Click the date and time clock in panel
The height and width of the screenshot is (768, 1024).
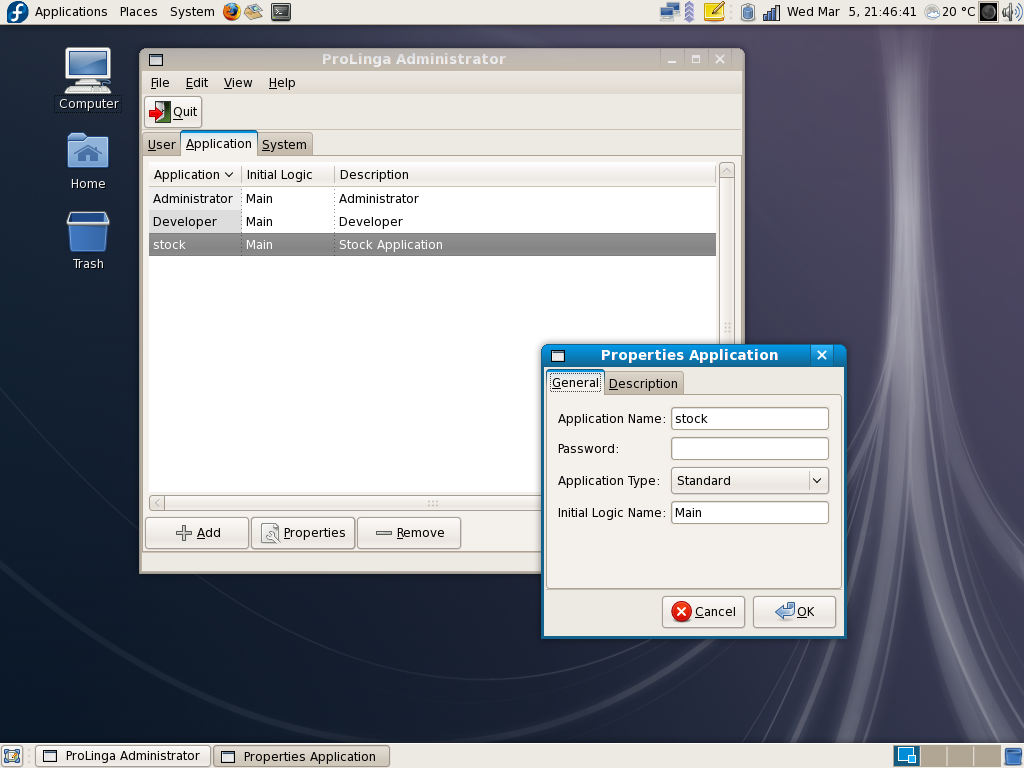[x=852, y=12]
